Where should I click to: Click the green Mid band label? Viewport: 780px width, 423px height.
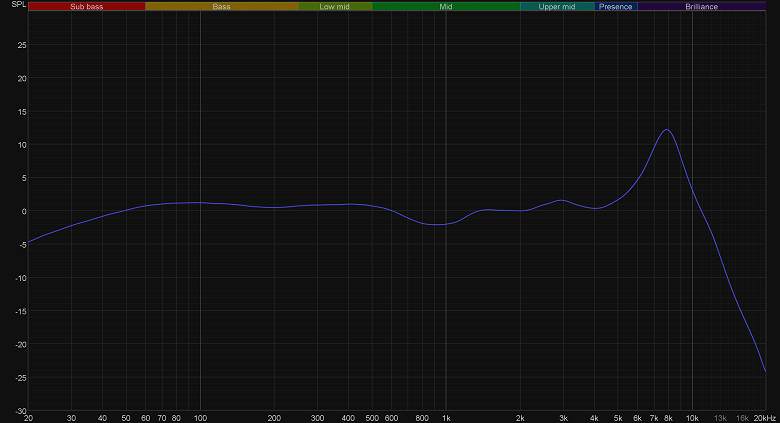pos(446,6)
